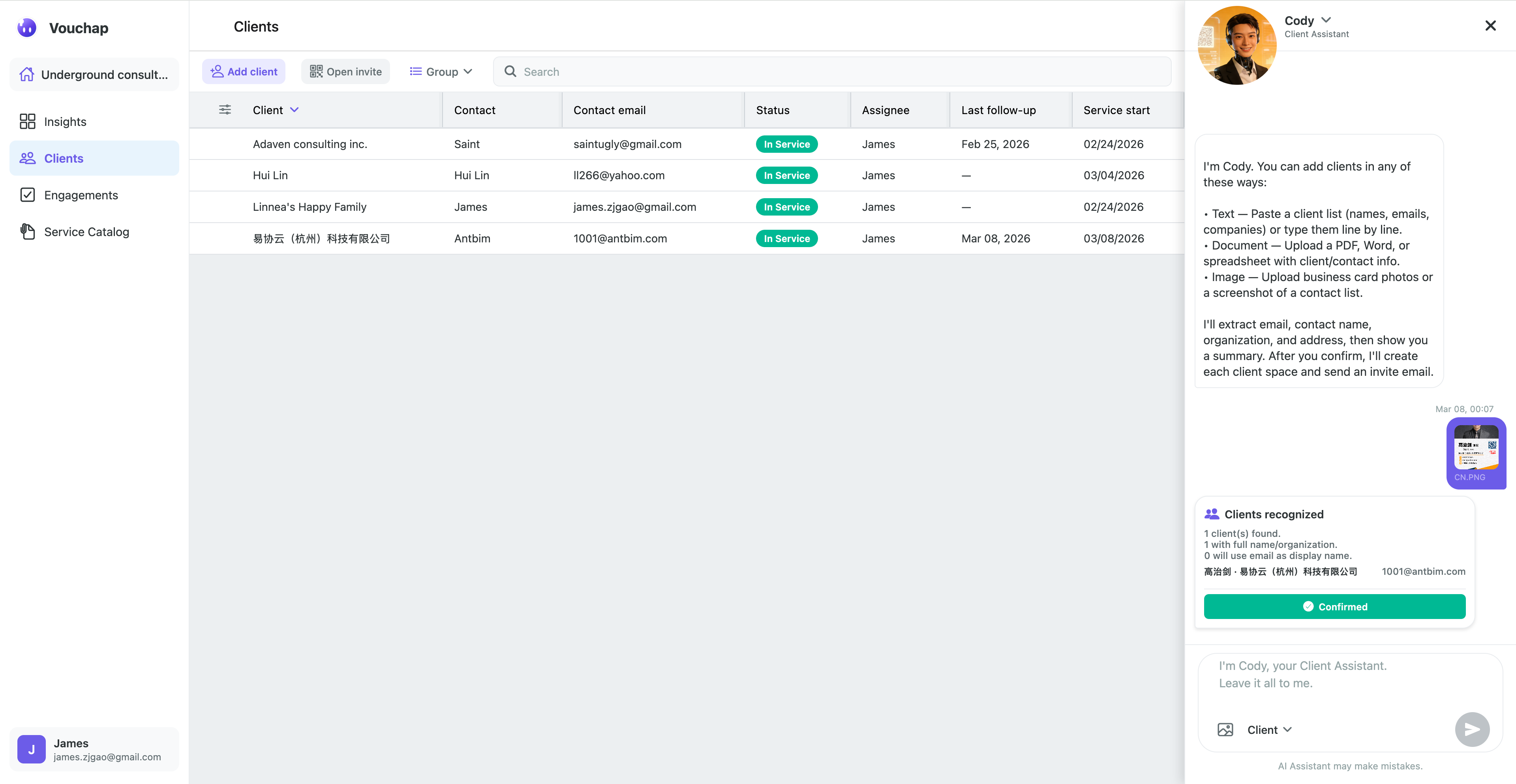
Task: Click the search magnifier icon
Action: click(510, 71)
